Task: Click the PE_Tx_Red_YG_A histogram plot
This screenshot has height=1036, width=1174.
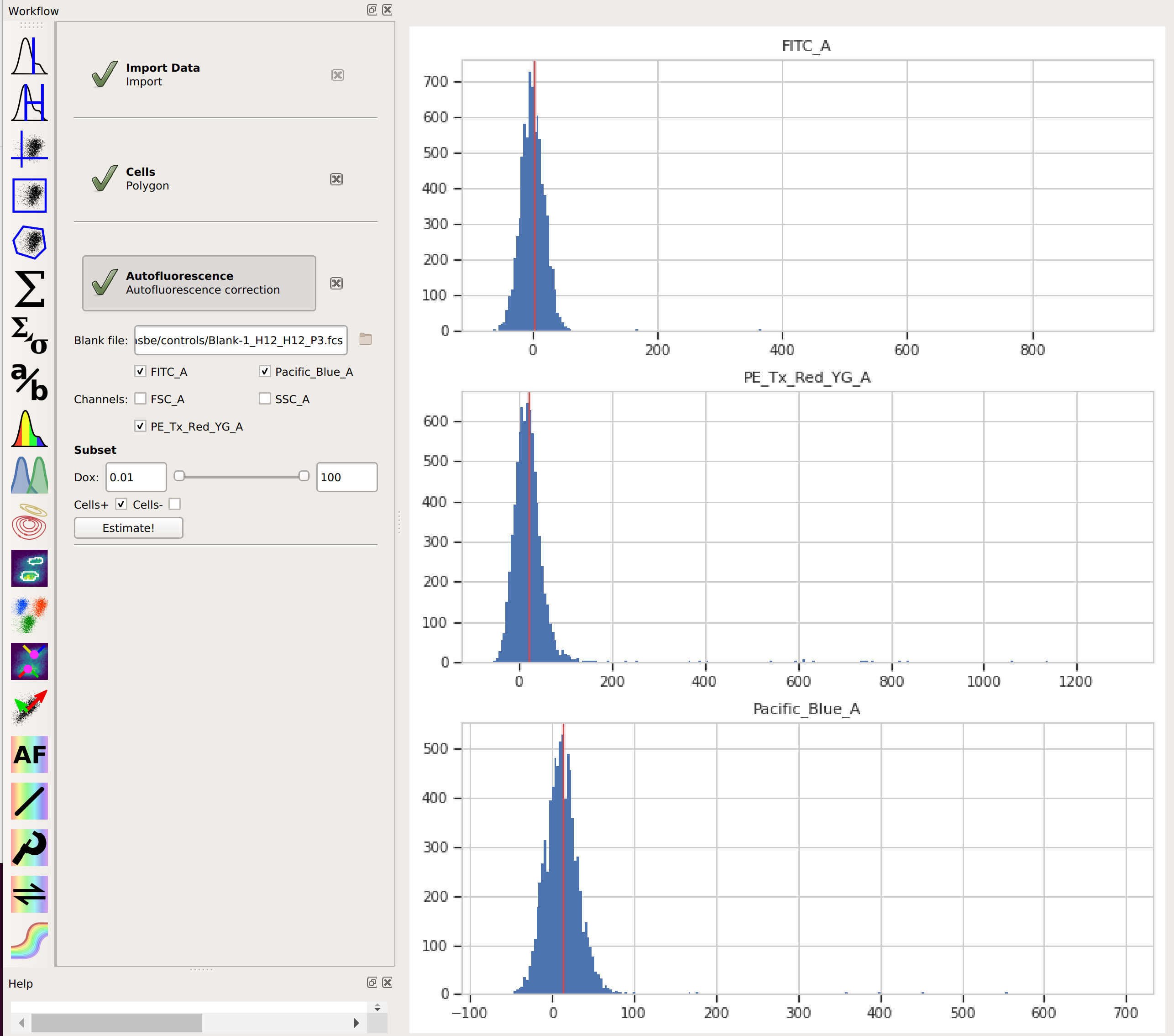Action: [807, 527]
